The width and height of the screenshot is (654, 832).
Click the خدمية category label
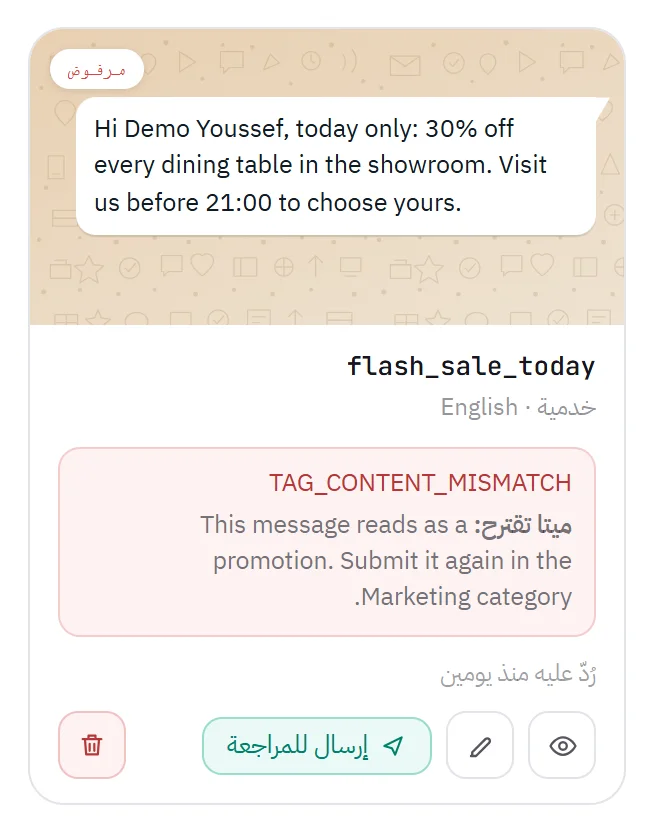[x=566, y=408]
